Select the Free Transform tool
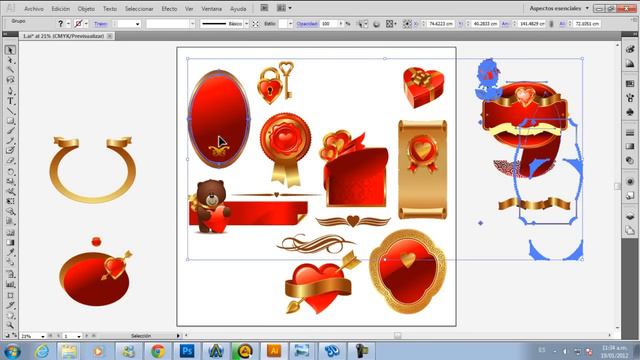Screen dimensions: 640x360 10,201
